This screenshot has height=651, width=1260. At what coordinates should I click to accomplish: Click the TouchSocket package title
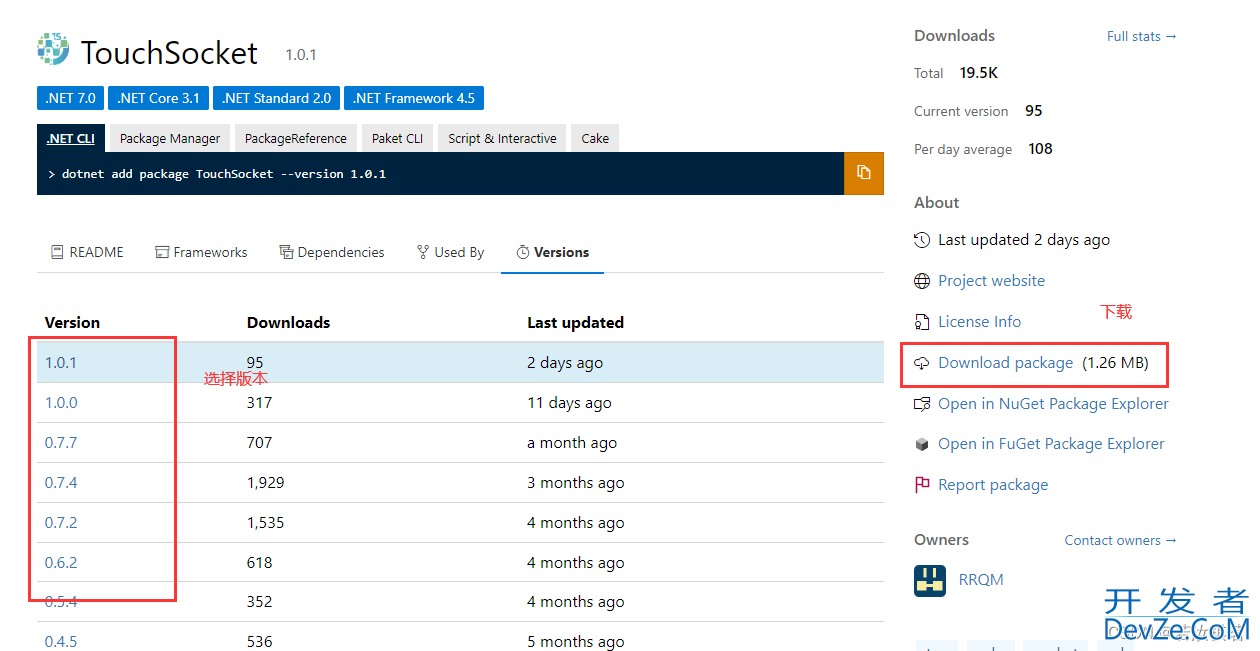(169, 52)
